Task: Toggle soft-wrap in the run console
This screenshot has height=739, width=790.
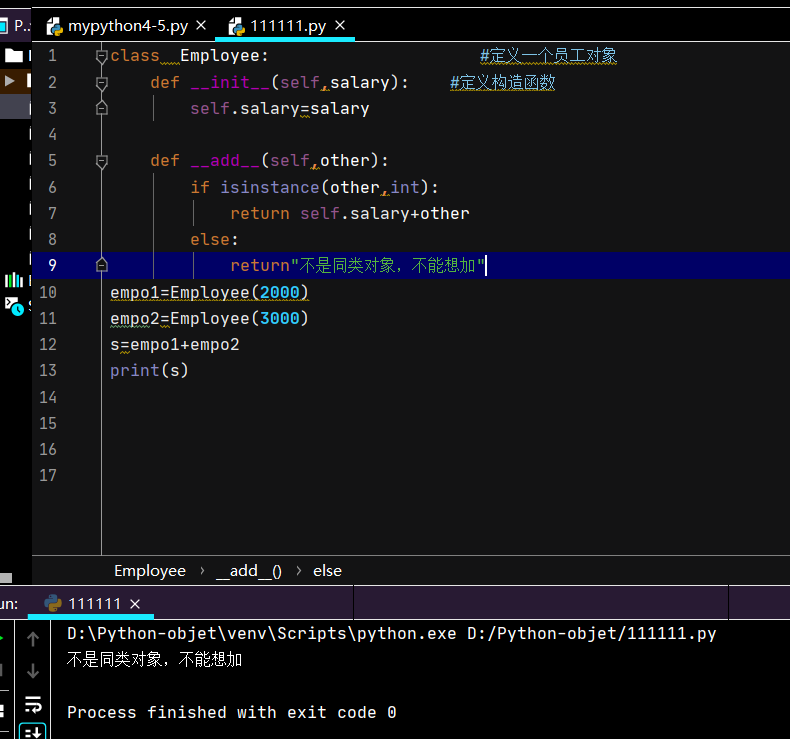Action: 33,704
